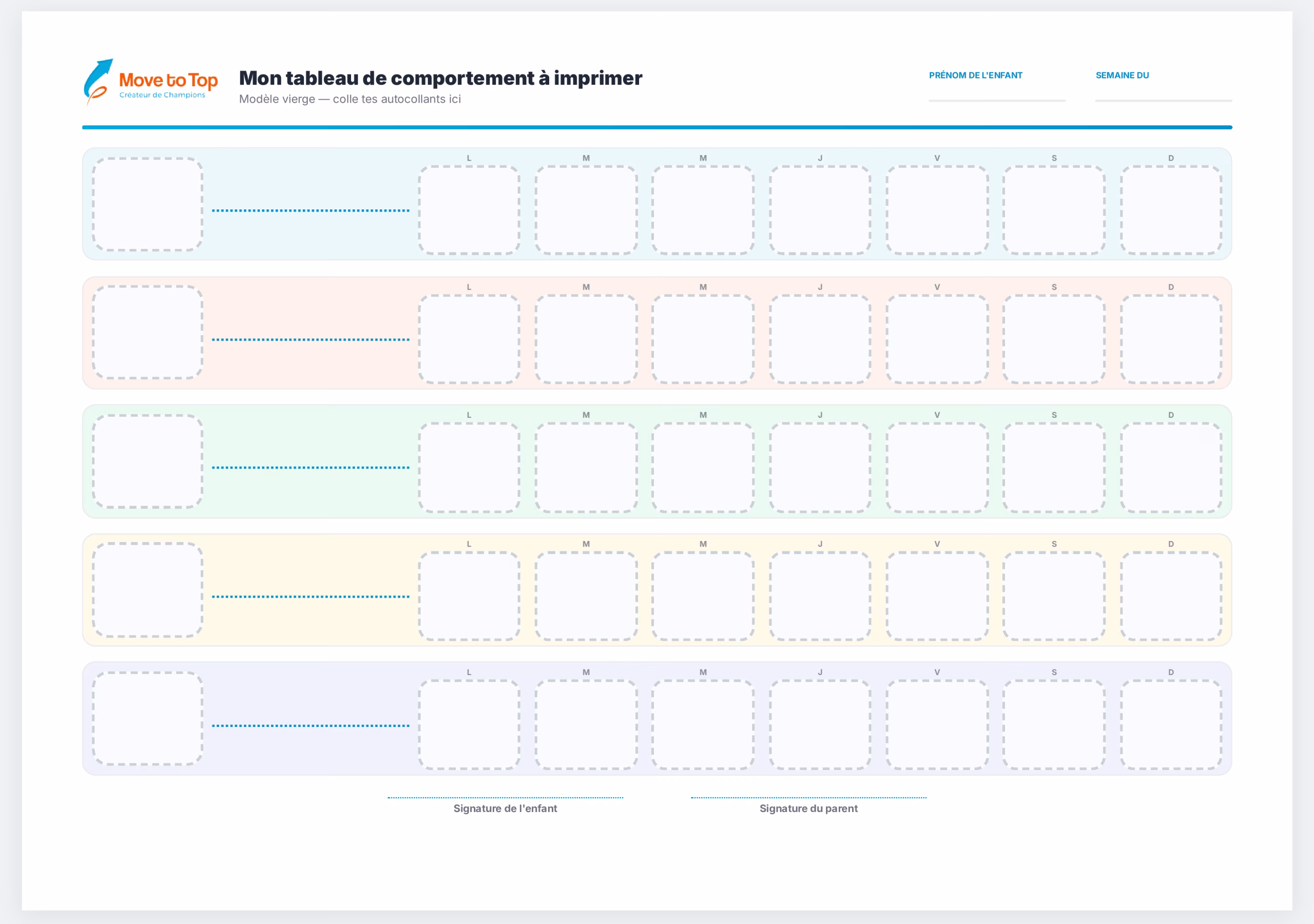Image resolution: width=1314 pixels, height=924 pixels.
Task: Select Saturday (S) box in the pink row
Action: coord(1054,339)
